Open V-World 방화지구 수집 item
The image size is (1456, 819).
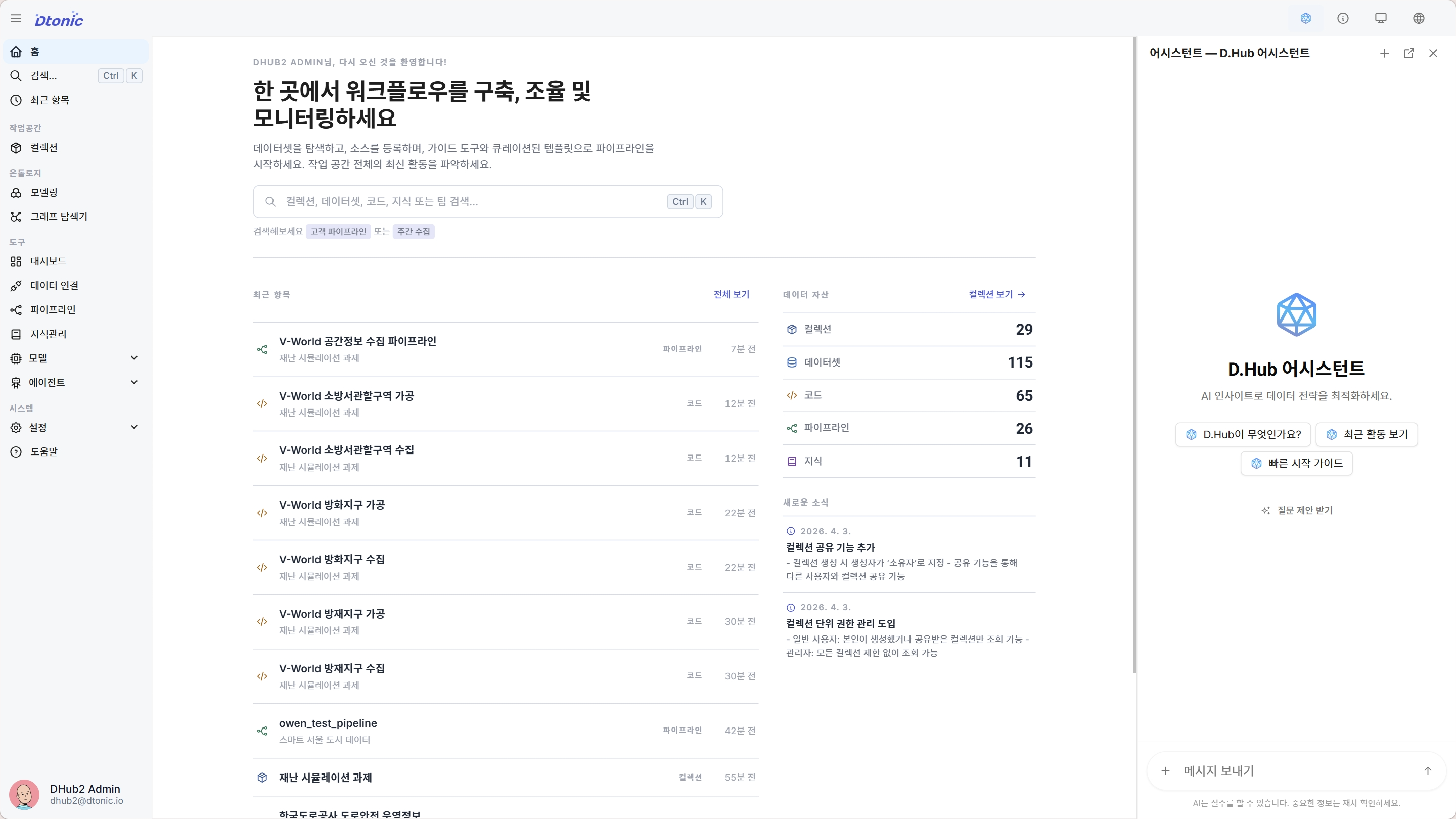tap(506, 567)
